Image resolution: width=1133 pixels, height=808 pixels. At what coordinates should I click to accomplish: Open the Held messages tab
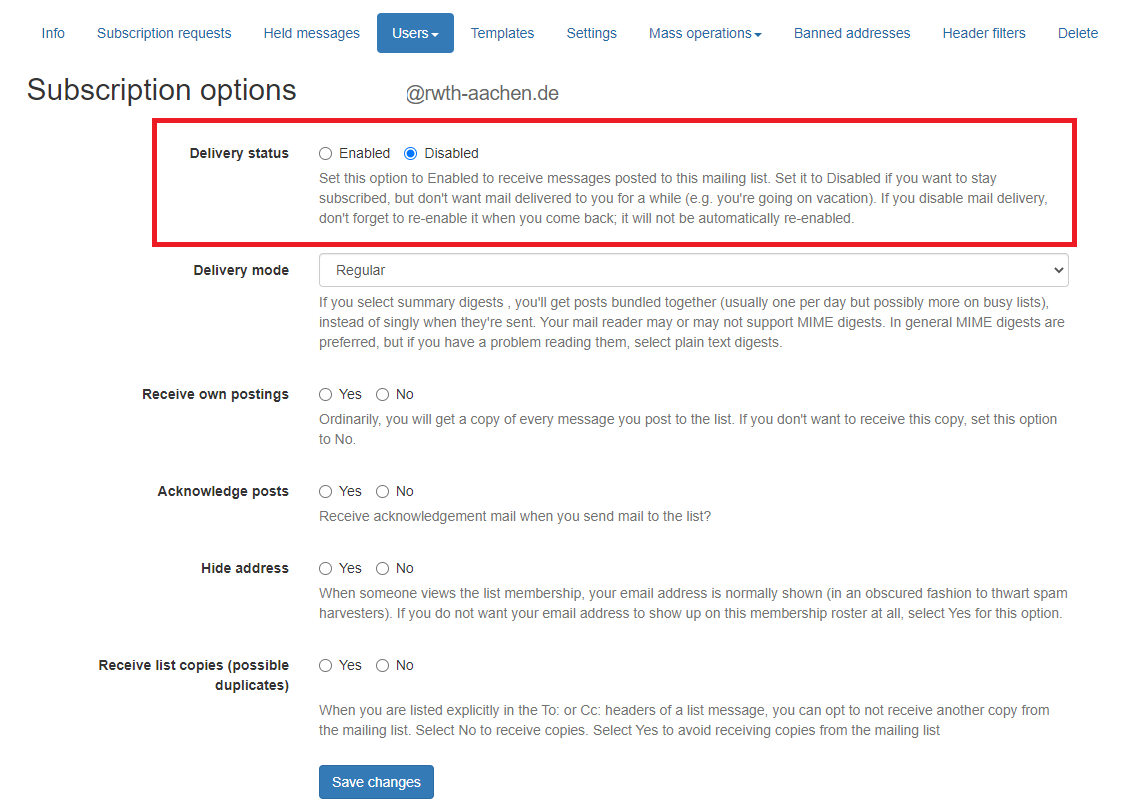[x=312, y=33]
